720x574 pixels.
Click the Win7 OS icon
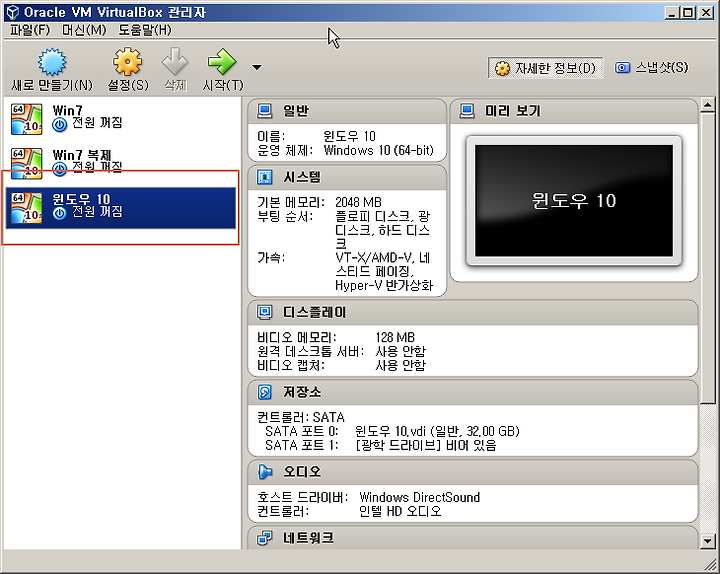tap(27, 119)
